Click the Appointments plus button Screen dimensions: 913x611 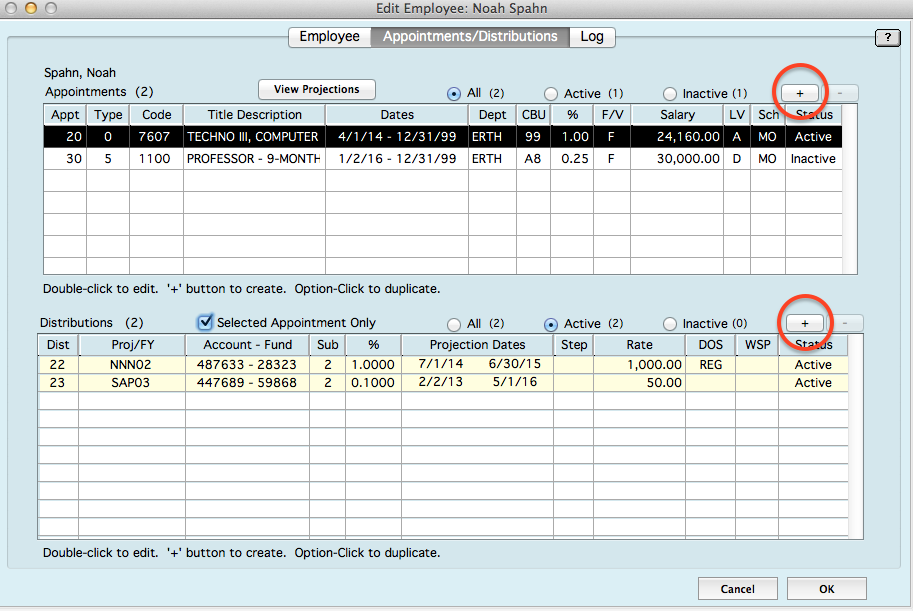(799, 93)
